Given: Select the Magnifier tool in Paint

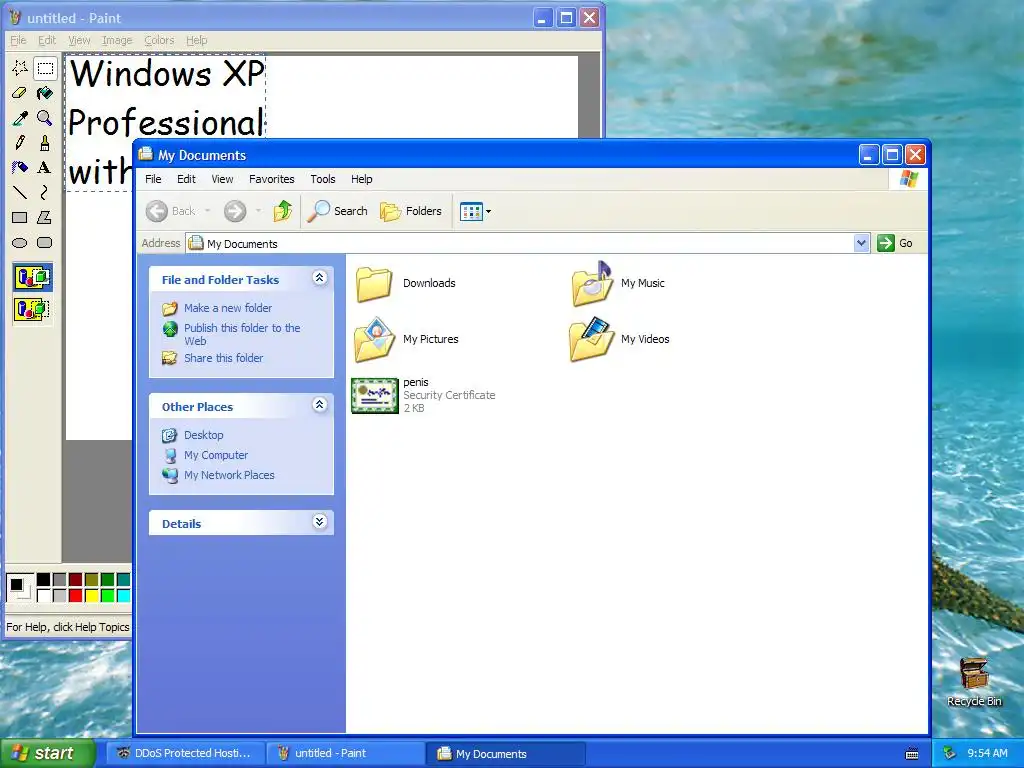Looking at the screenshot, I should click(45, 118).
